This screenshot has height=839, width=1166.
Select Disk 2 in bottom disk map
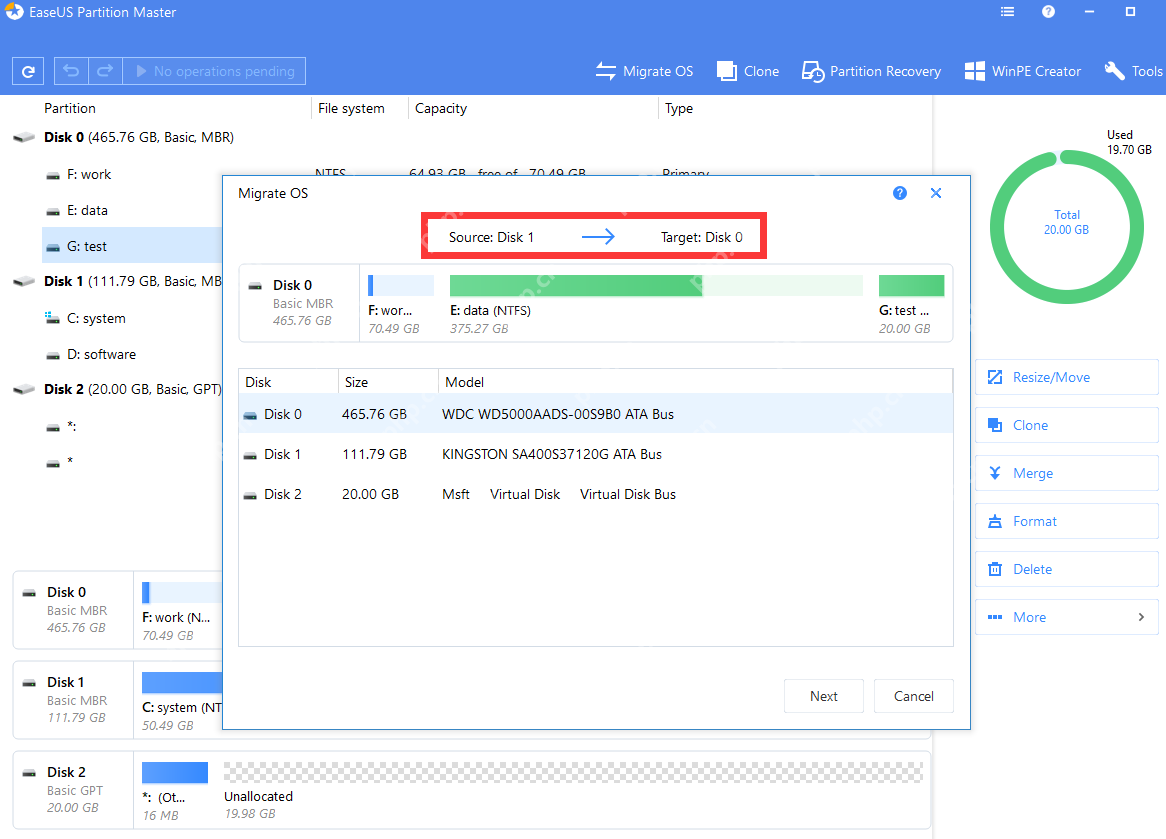point(74,790)
